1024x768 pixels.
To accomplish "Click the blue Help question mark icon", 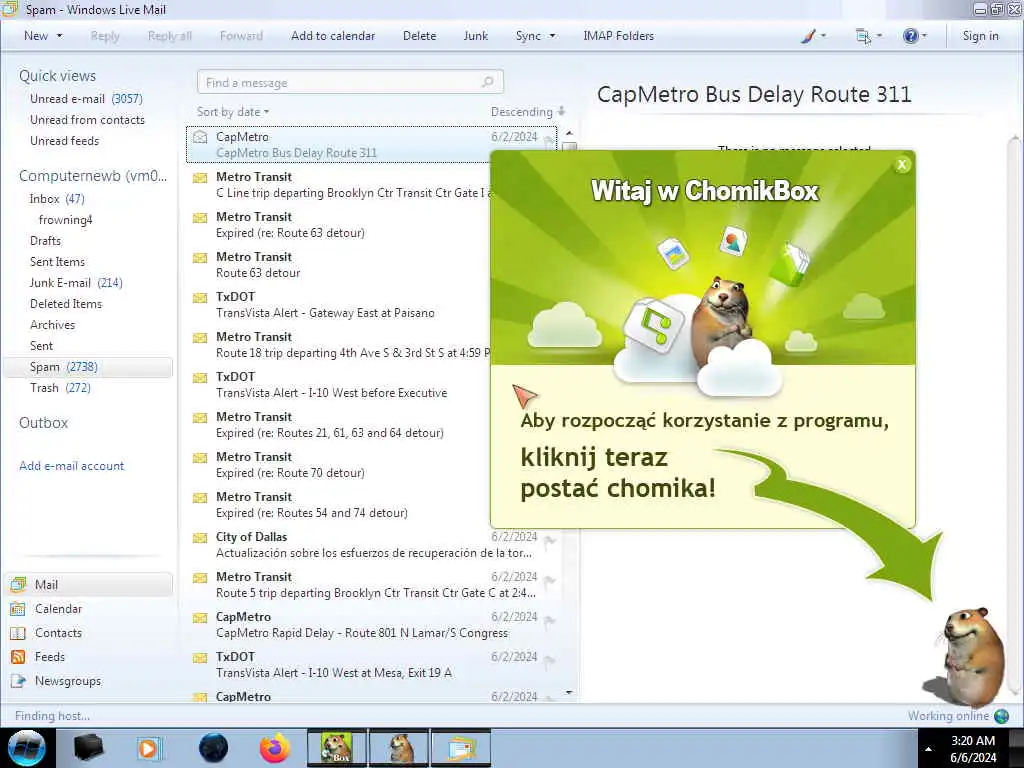I will click(910, 36).
